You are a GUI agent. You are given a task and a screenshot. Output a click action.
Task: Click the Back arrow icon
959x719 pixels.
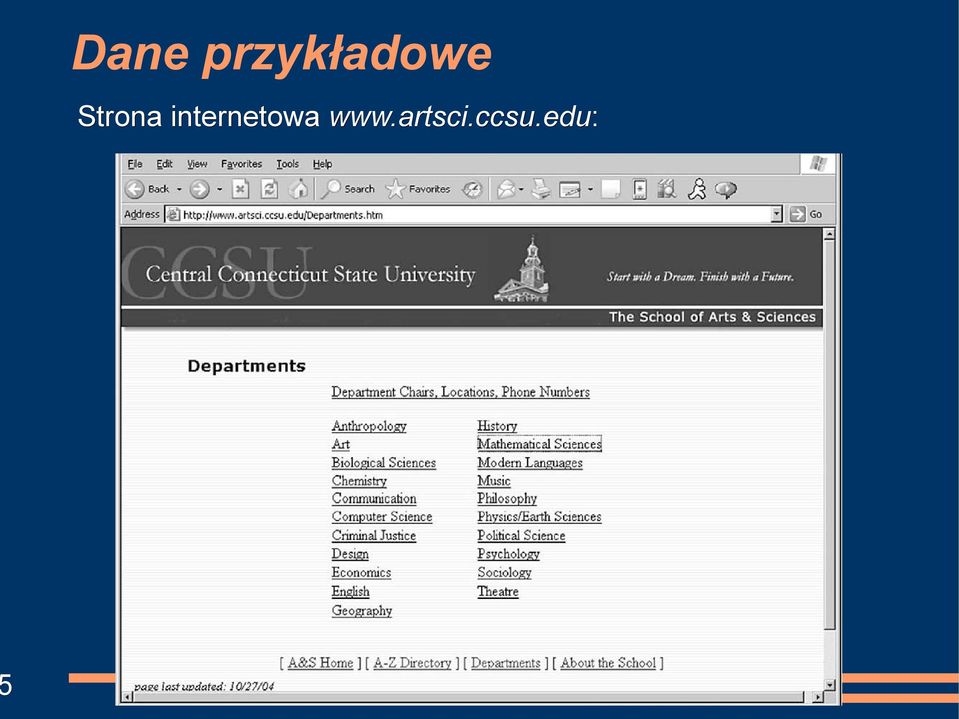pyautogui.click(x=135, y=190)
